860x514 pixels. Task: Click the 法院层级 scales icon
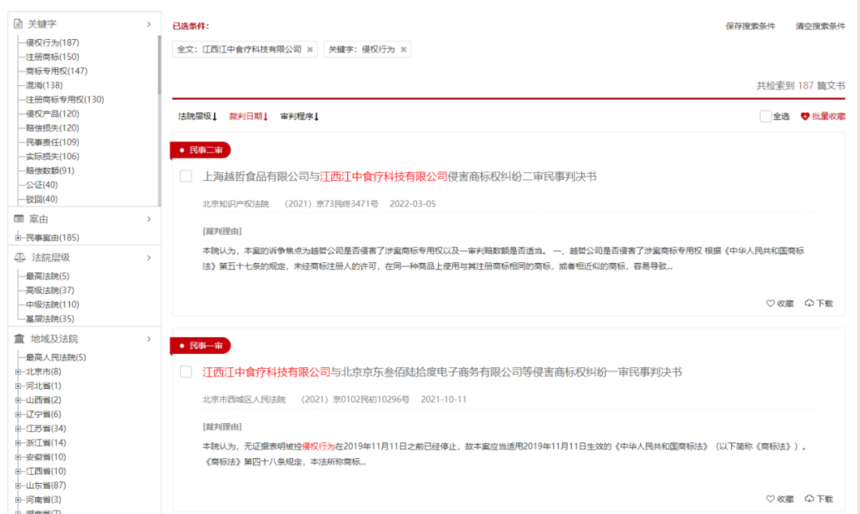pos(20,257)
